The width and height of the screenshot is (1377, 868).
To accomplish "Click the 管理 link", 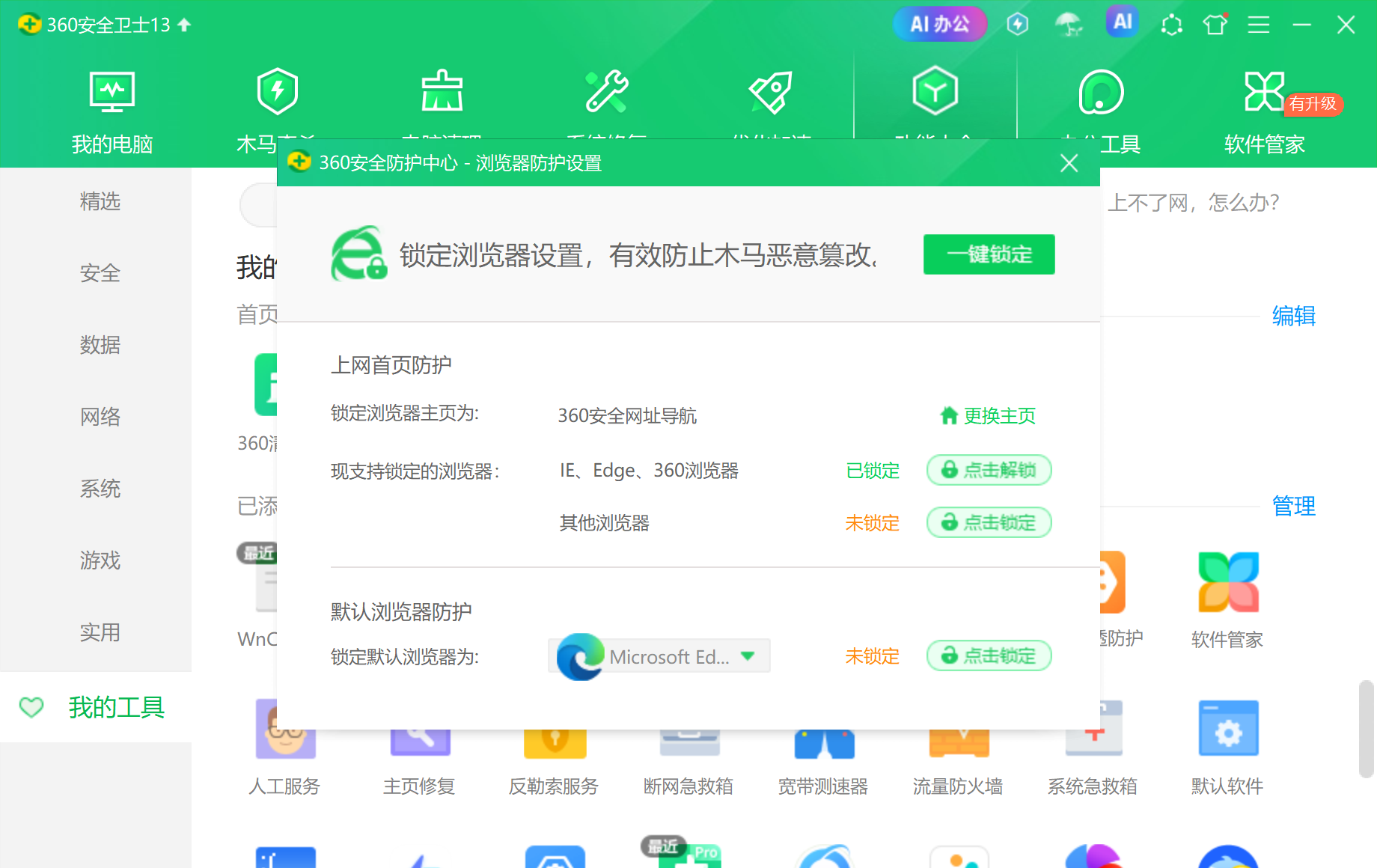I will (x=1293, y=506).
